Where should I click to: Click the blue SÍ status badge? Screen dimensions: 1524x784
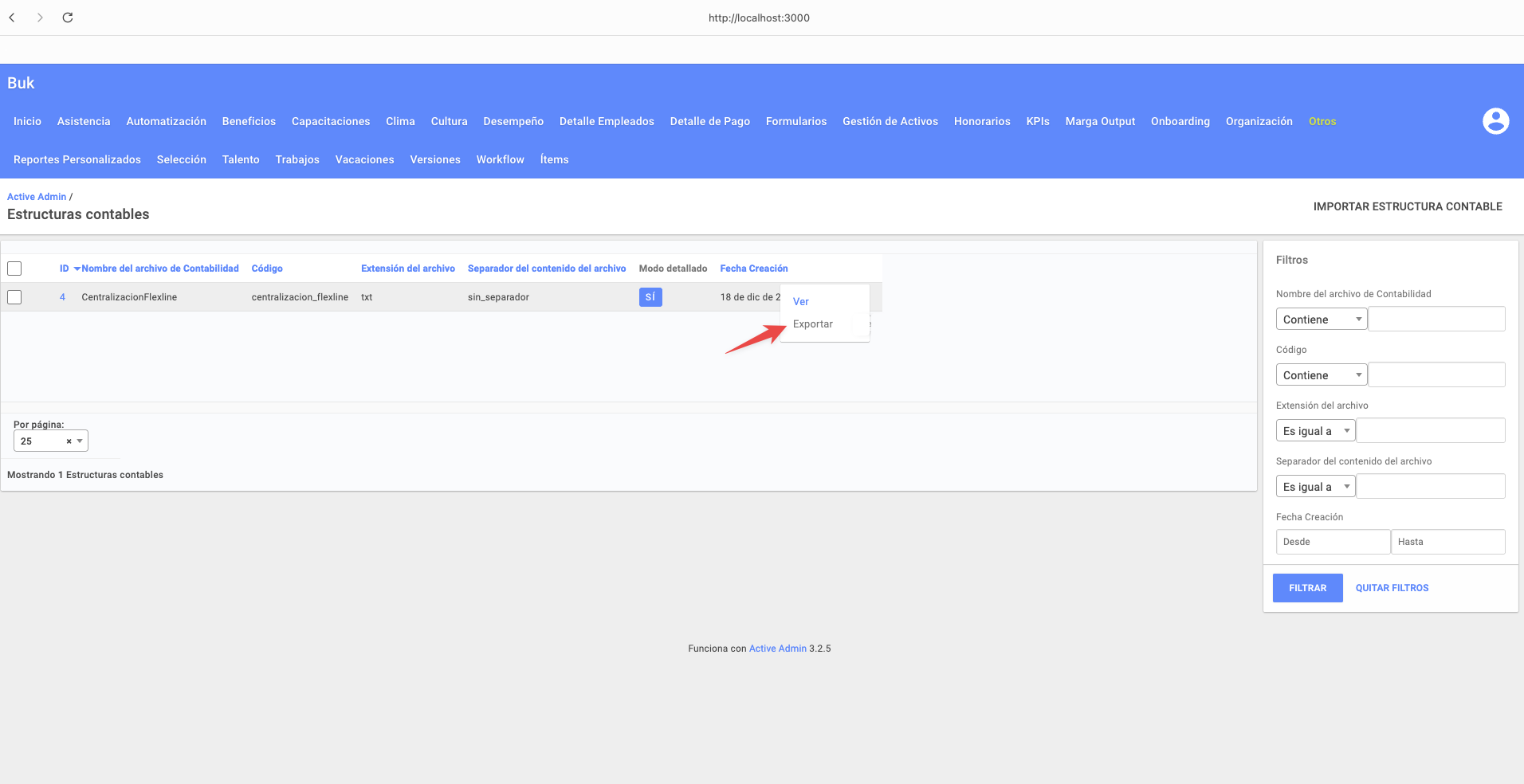(650, 297)
